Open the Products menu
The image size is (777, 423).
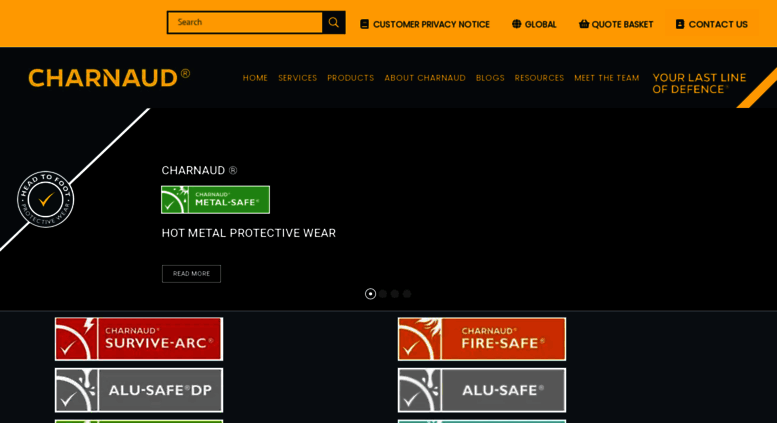tap(350, 78)
